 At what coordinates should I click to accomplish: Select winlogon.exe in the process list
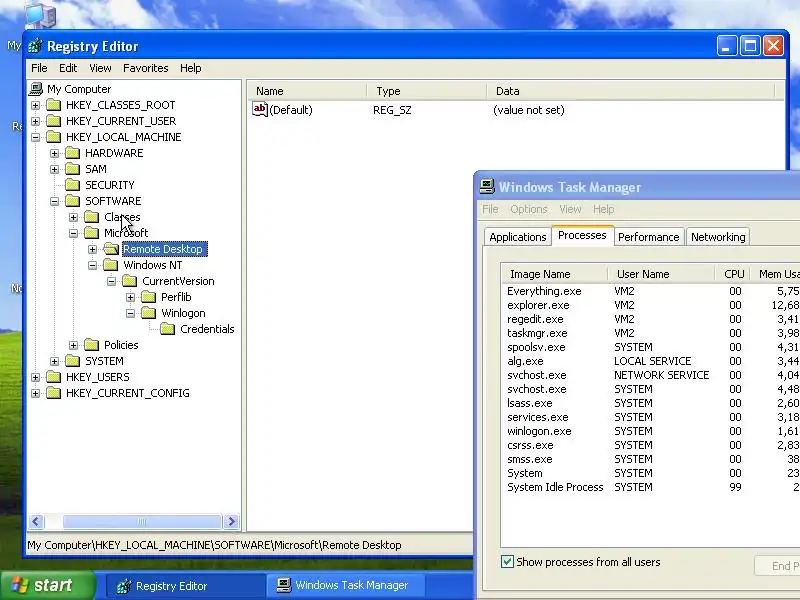pos(539,431)
